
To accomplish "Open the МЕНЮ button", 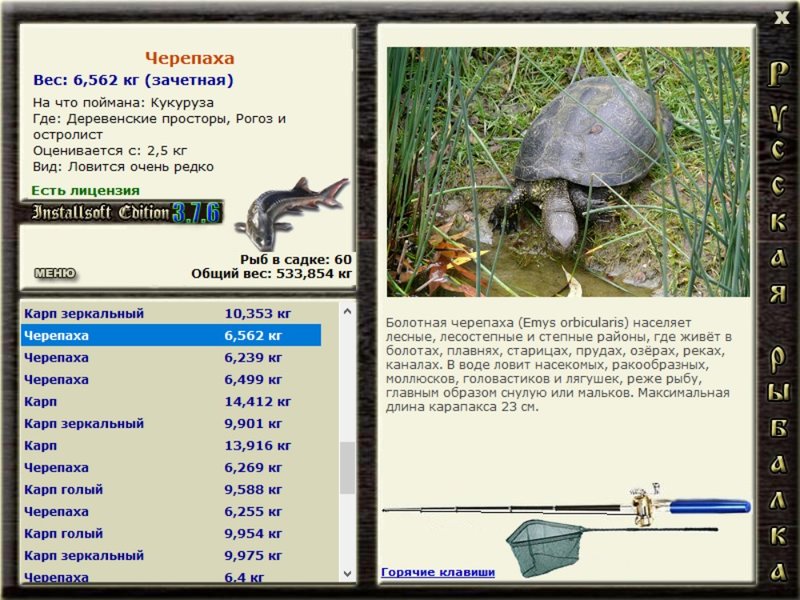I will pyautogui.click(x=55, y=273).
